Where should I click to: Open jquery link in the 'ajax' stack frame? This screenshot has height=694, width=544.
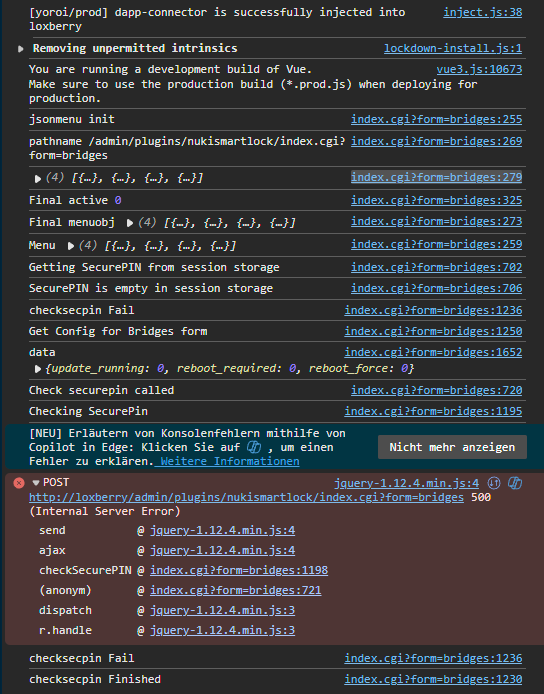[222, 550]
